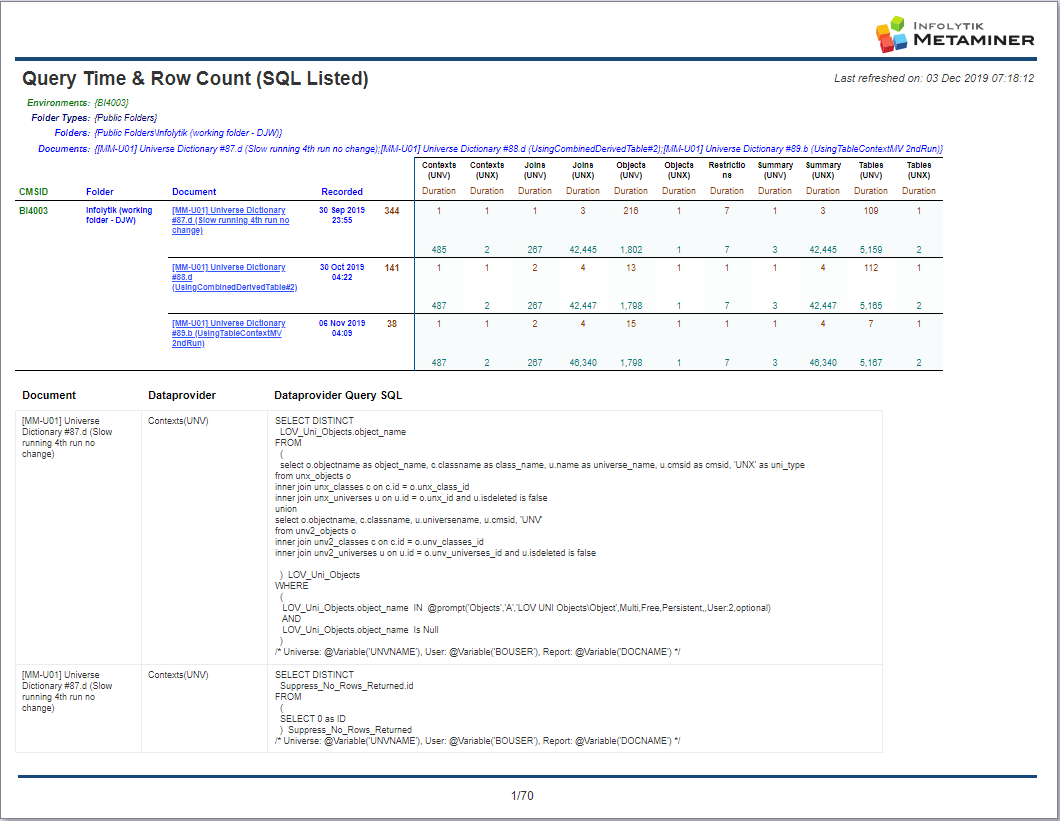Click the Contexts (UNV) column header
Viewport: 1060px width, 821px height.
[439, 170]
